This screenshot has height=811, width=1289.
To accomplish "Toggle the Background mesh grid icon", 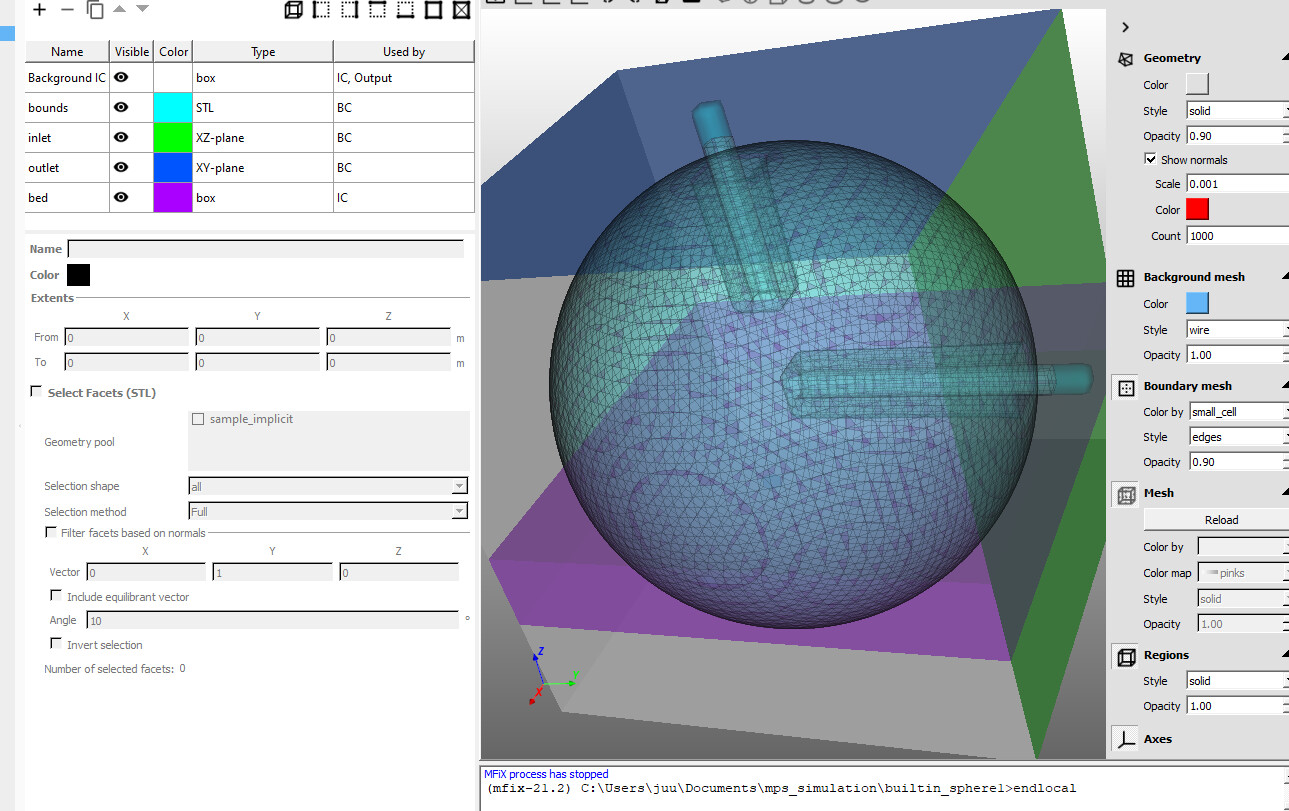I will coord(1126,278).
